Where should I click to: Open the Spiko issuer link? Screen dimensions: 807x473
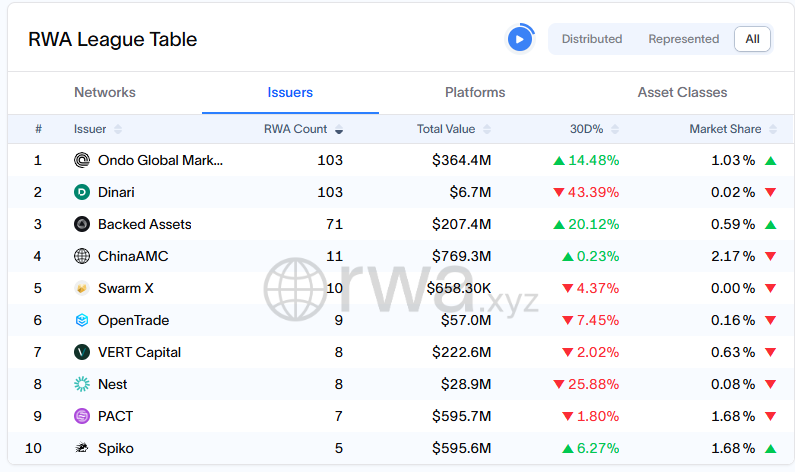(116, 448)
